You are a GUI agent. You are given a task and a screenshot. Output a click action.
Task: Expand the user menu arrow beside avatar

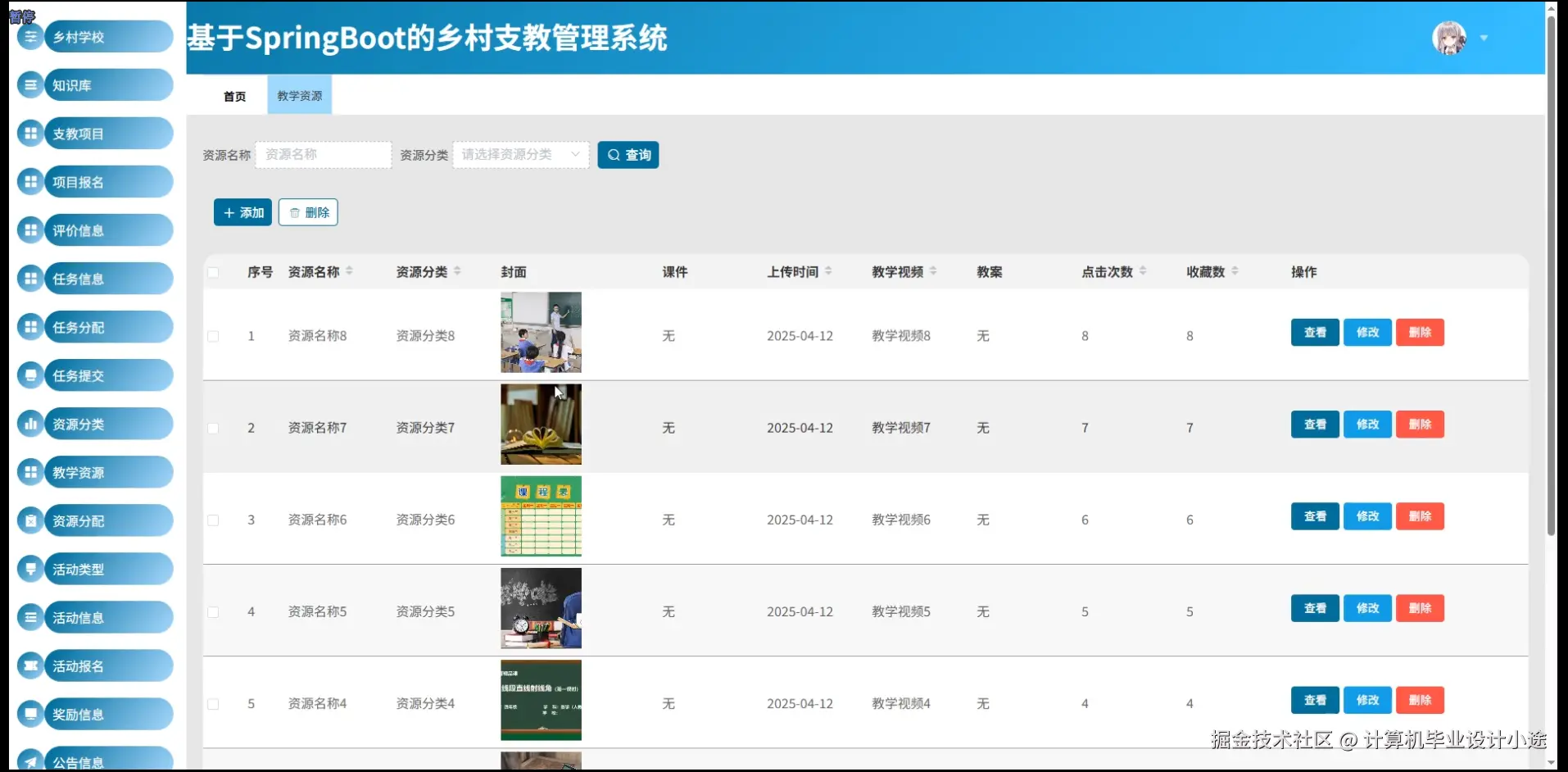[x=1484, y=39]
